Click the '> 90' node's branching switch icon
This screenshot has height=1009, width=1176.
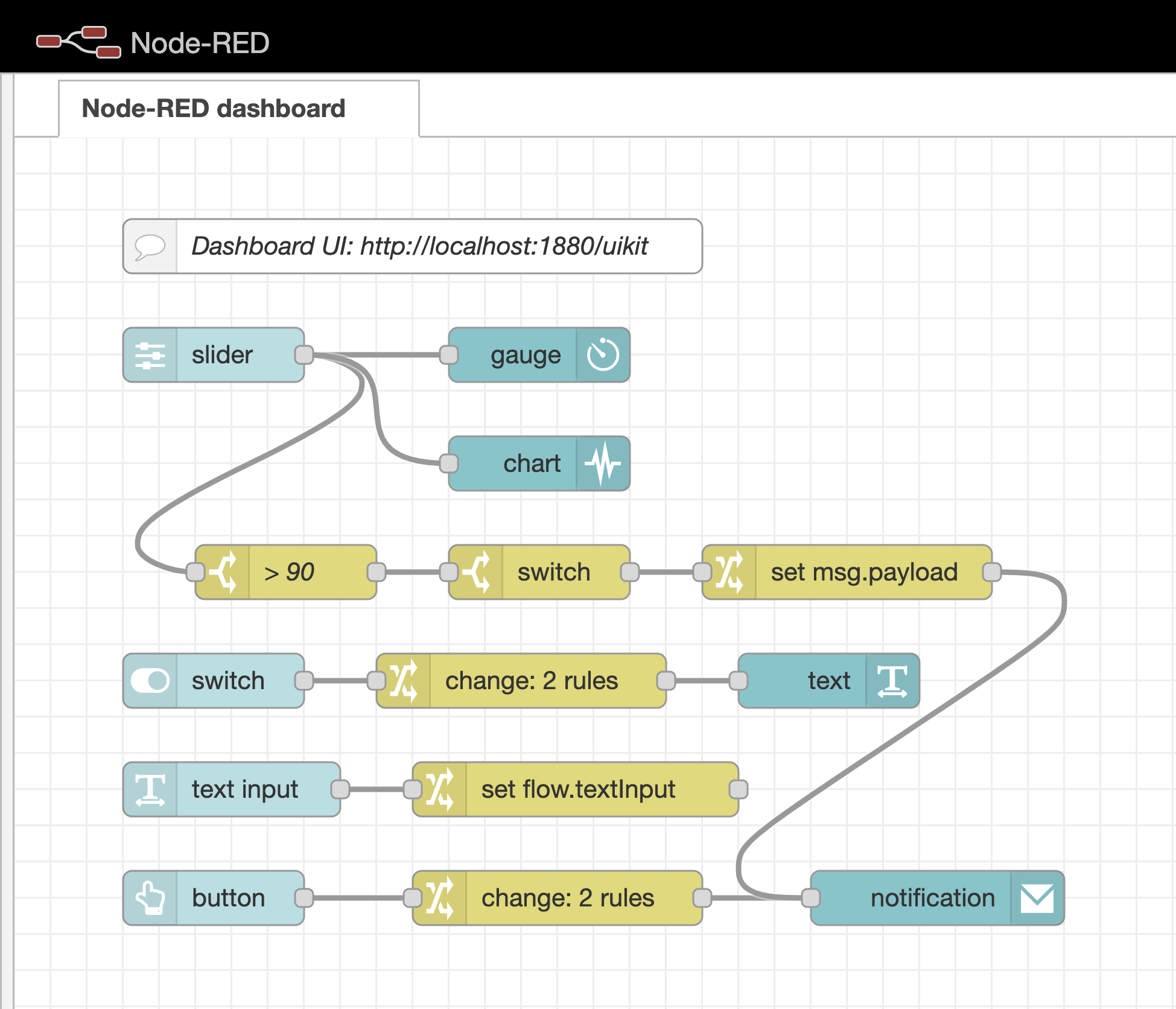[x=224, y=572]
